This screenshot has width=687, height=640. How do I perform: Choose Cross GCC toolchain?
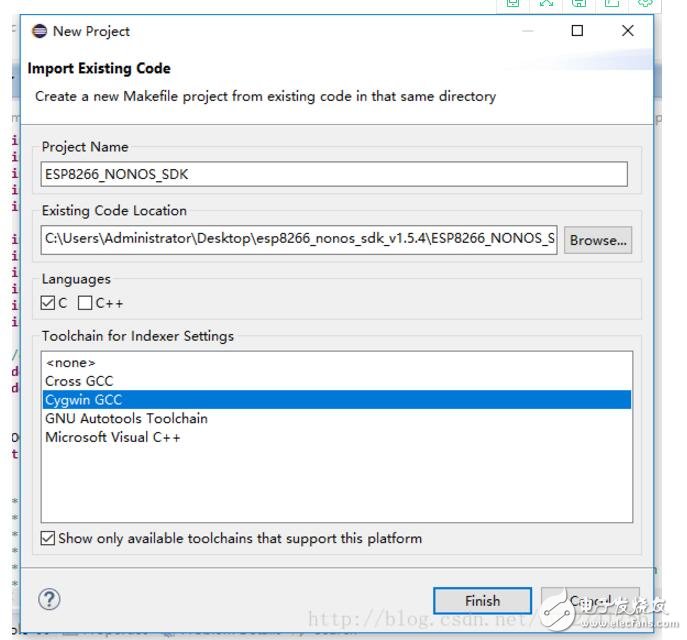point(79,381)
